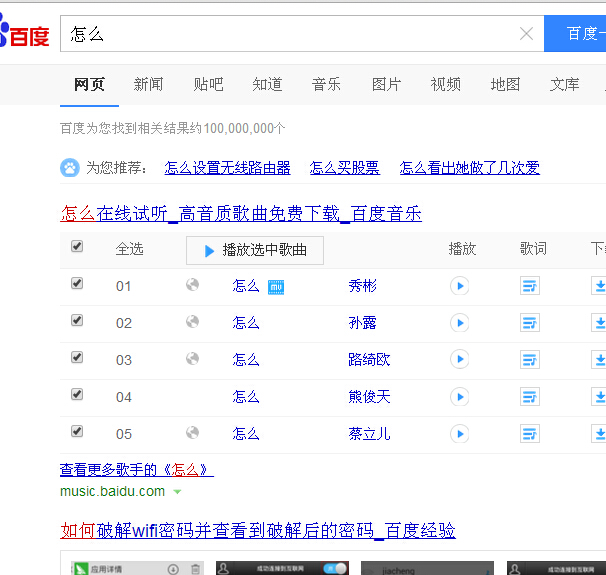The height and width of the screenshot is (575, 606).
Task: Open lyrics for song 04 熊俊天
Action: [529, 396]
